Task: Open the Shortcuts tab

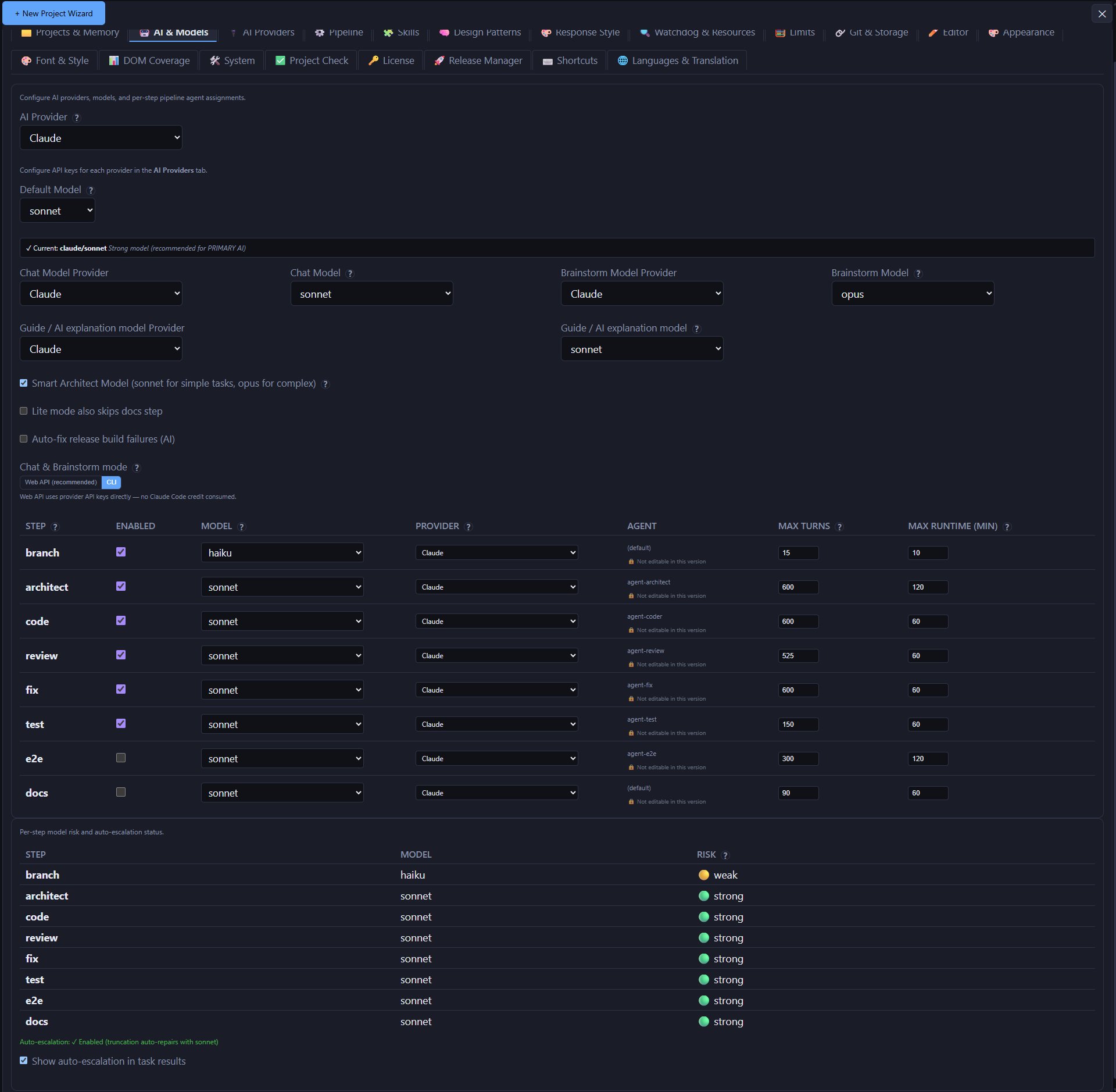Action: point(570,60)
